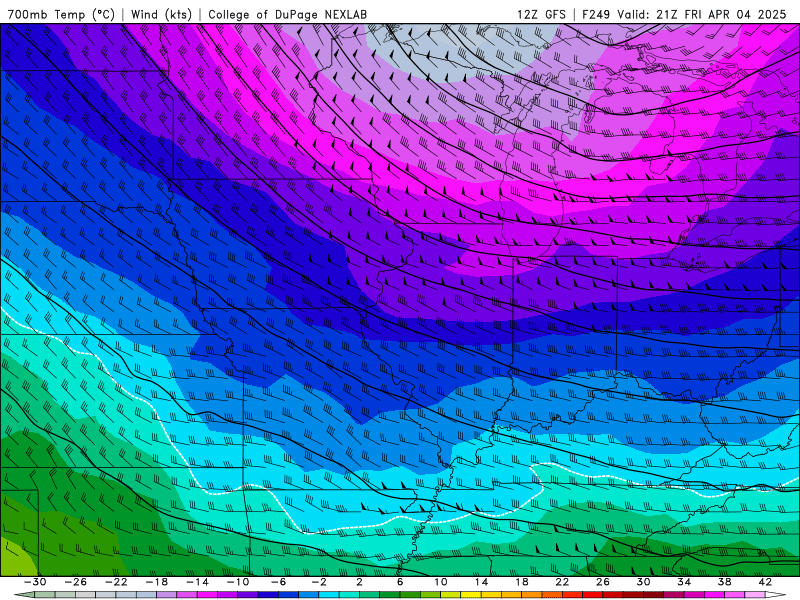
Task: Click the 6 colorbar tick label
Action: [x=400, y=582]
